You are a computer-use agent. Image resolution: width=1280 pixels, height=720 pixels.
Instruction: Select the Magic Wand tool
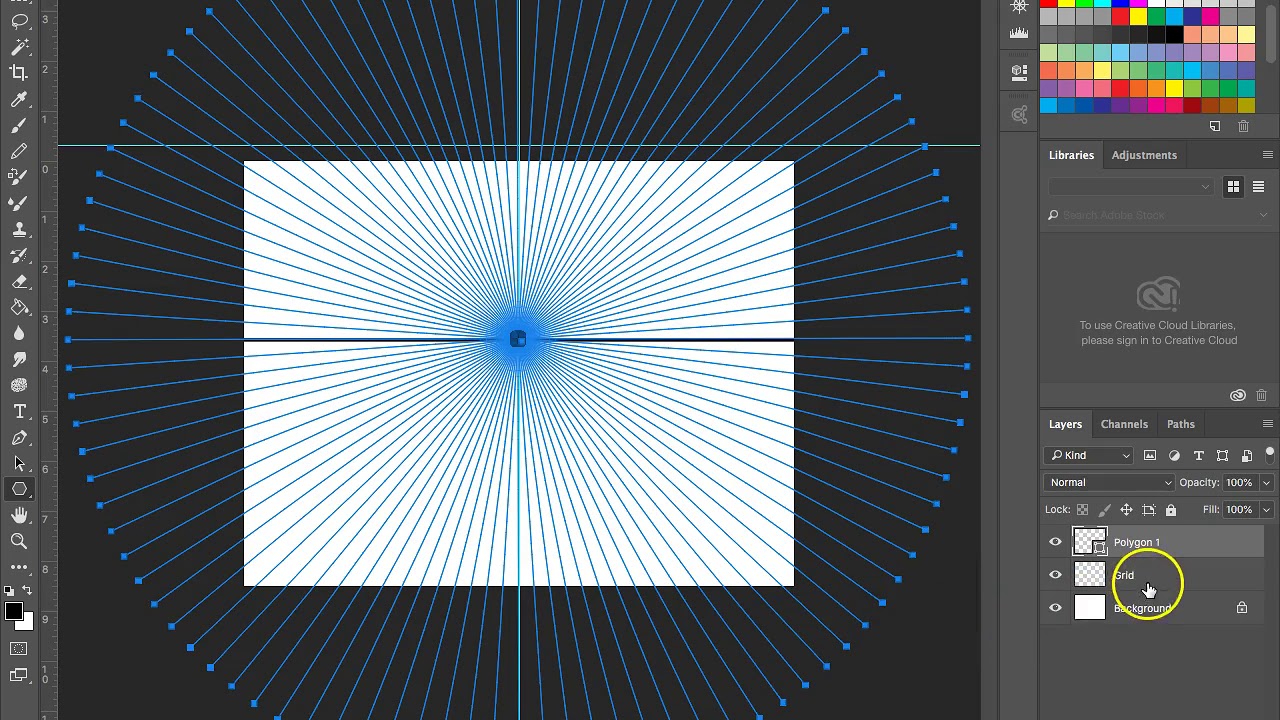[19, 46]
